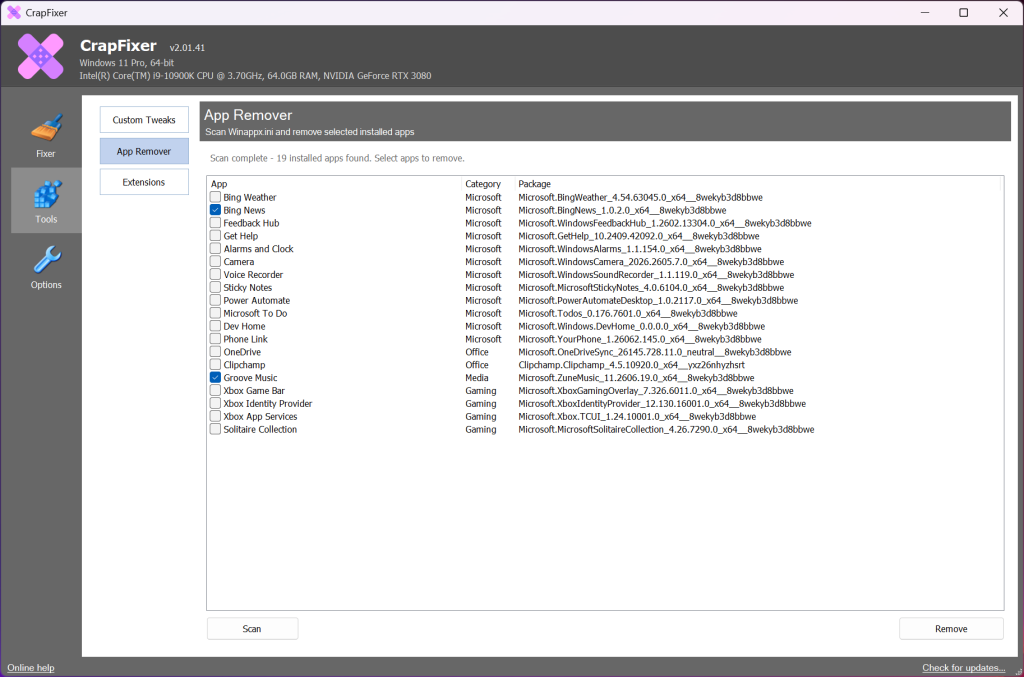This screenshot has height=677, width=1024.
Task: Uncheck the Bing News checkbox
Action: (x=215, y=210)
